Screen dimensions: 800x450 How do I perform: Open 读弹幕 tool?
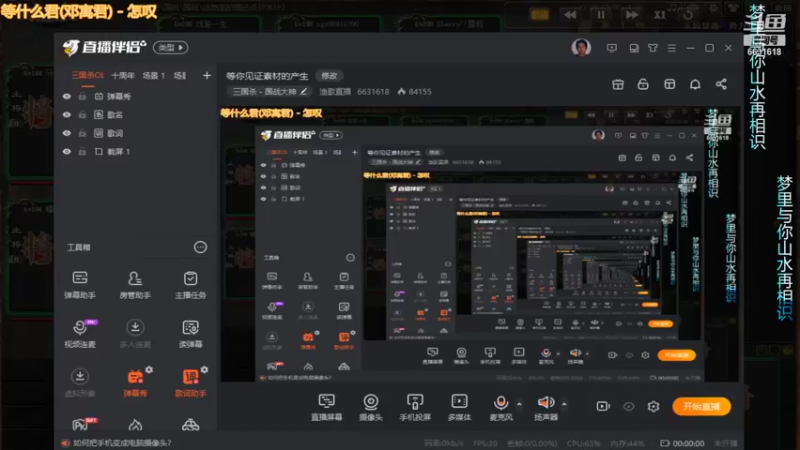pyautogui.click(x=190, y=333)
